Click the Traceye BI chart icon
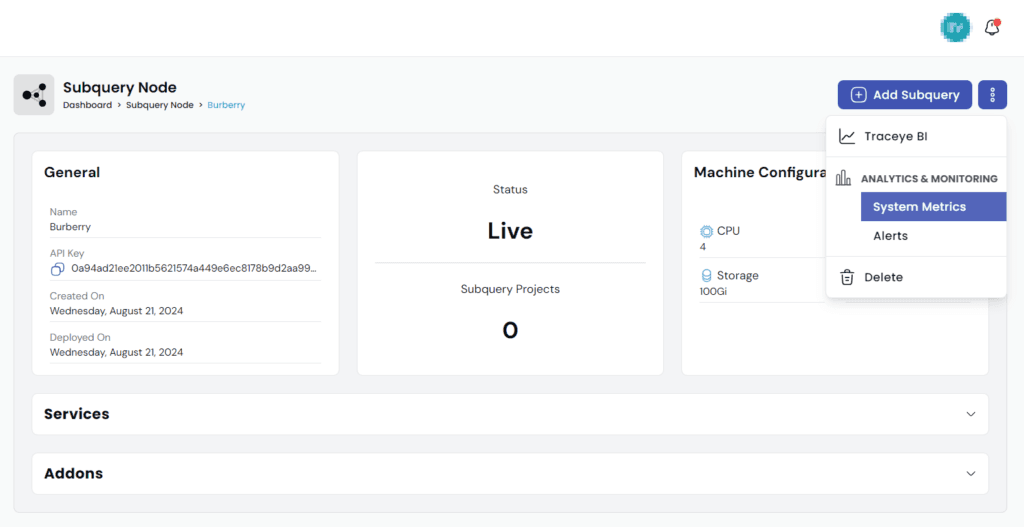Image resolution: width=1024 pixels, height=527 pixels. [847, 136]
